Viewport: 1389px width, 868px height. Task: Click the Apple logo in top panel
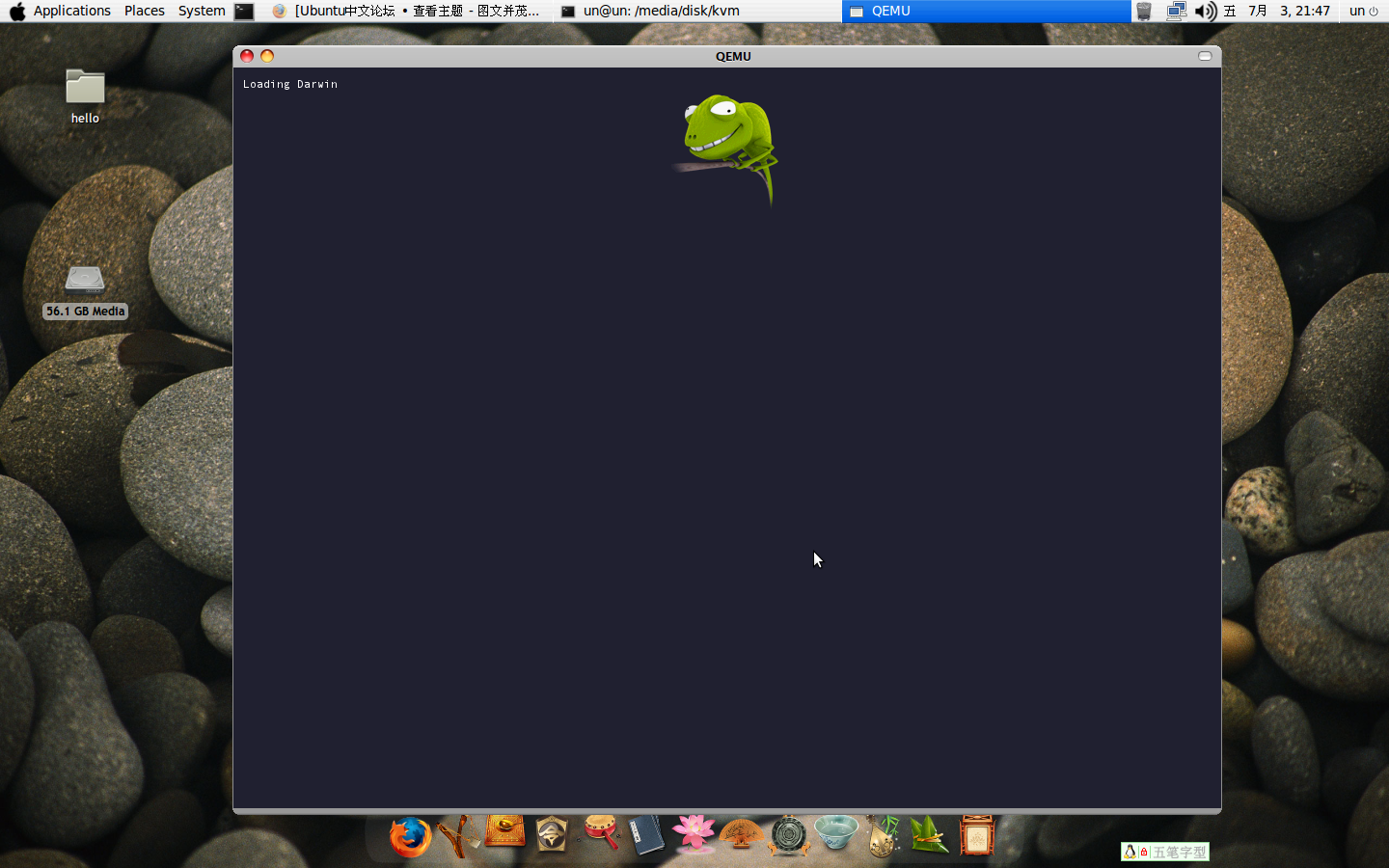pos(16,12)
